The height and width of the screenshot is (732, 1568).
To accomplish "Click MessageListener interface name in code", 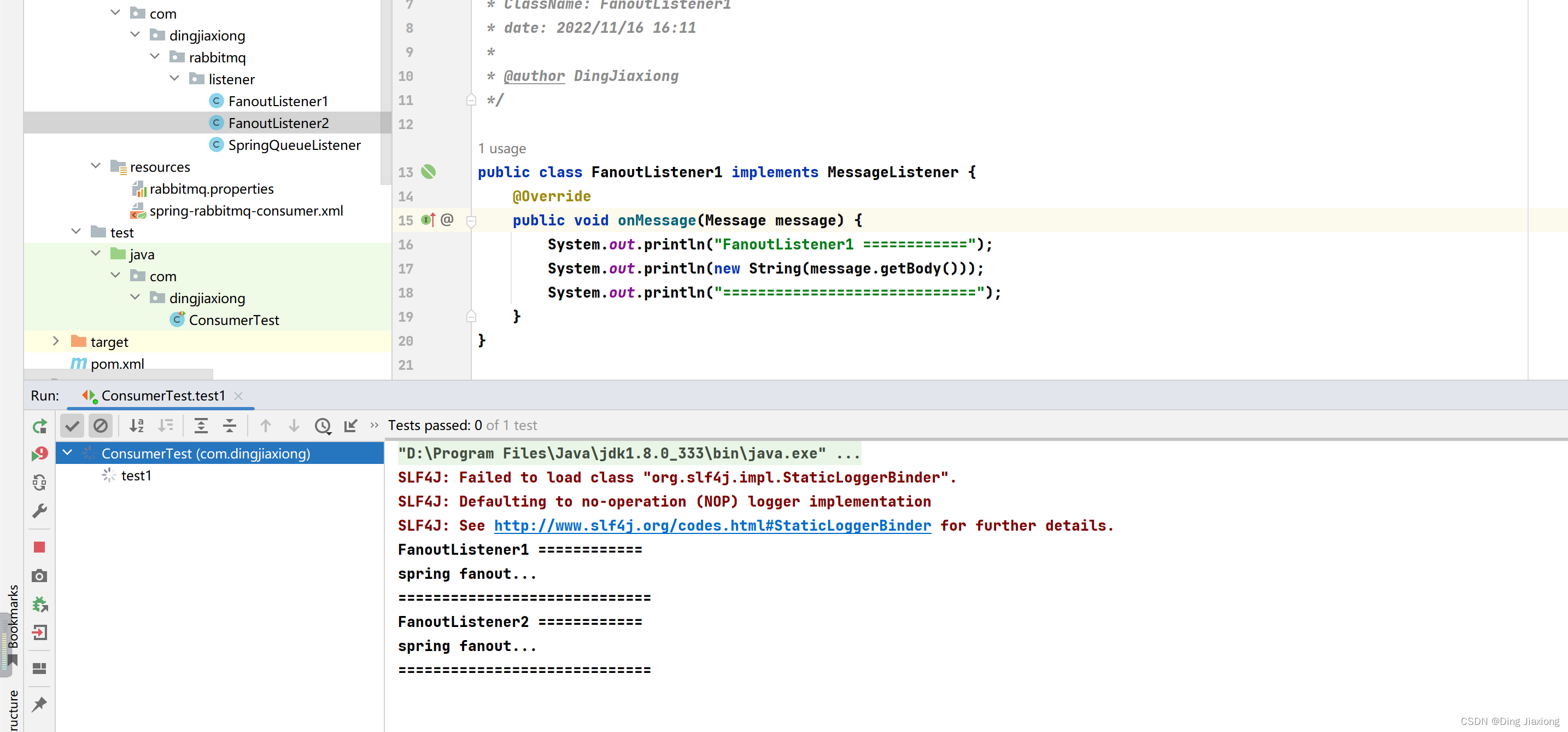I will (892, 172).
